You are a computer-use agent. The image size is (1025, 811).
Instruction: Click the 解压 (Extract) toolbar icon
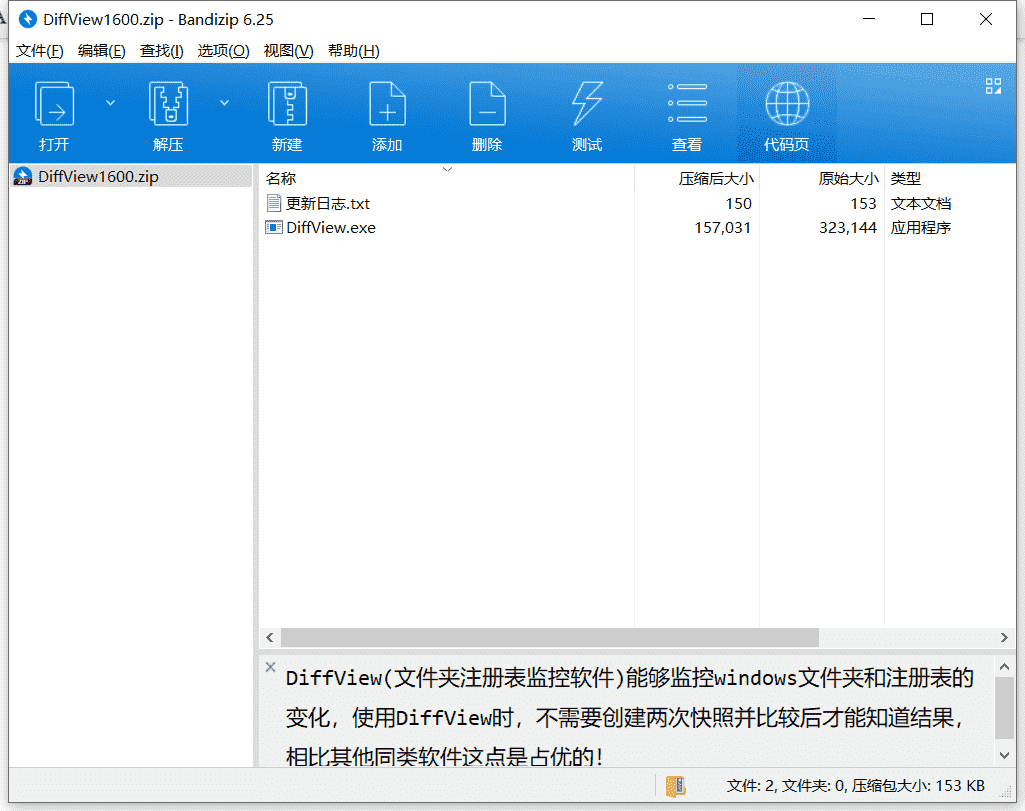pos(169,103)
